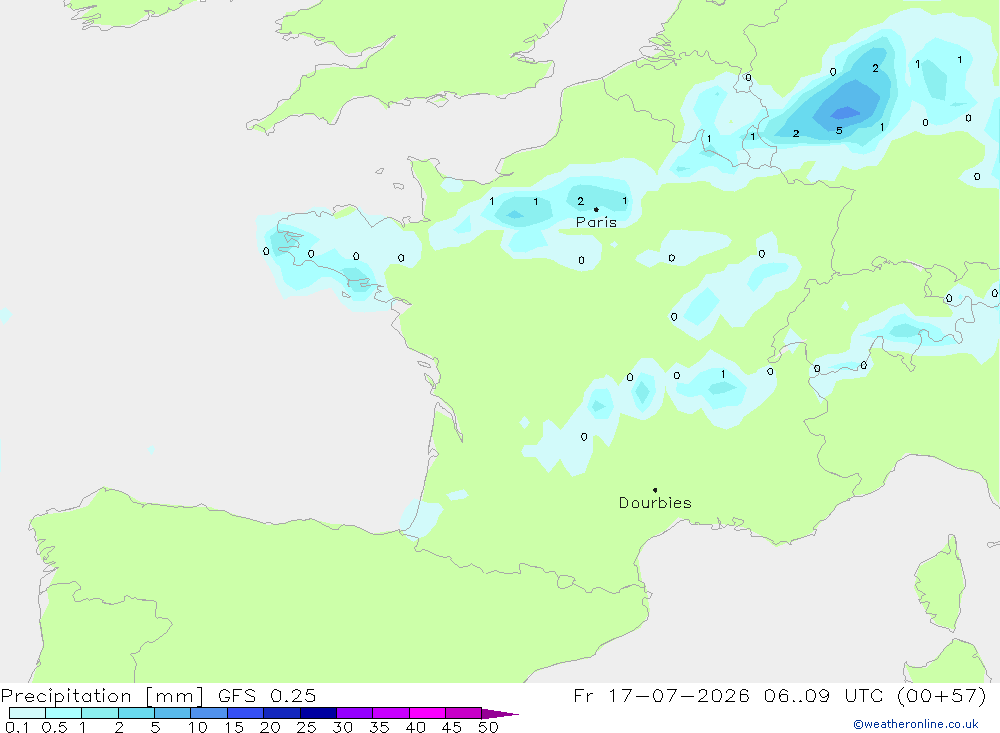Click the legend label 45

coord(452,727)
